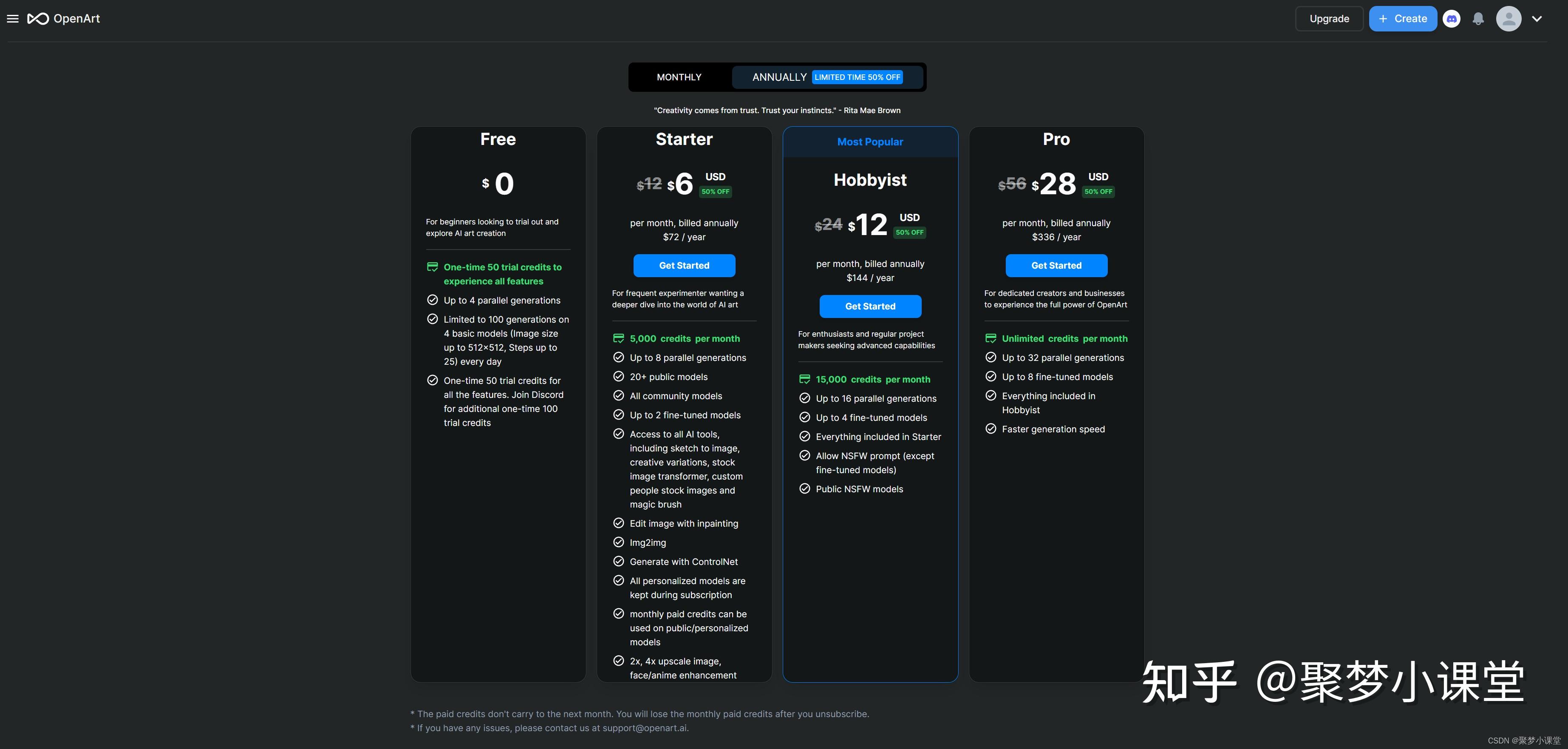Click the credits icon beside 15,000 credits
Viewport: 1568px width, 749px height.
click(804, 379)
